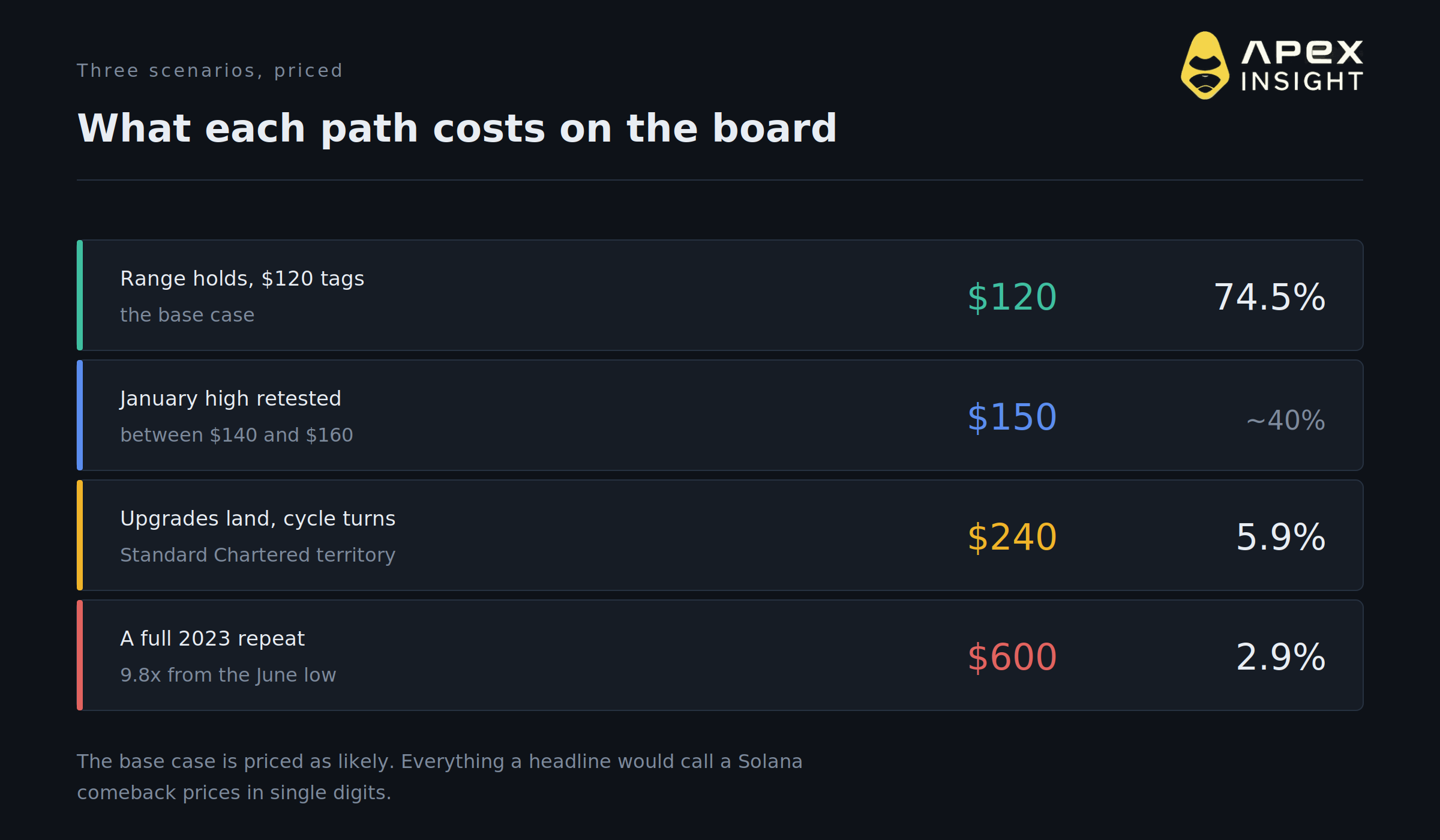Screen dimensions: 1440x840
Task: Select the 'January high retested' scenario title
Action: 230,399
